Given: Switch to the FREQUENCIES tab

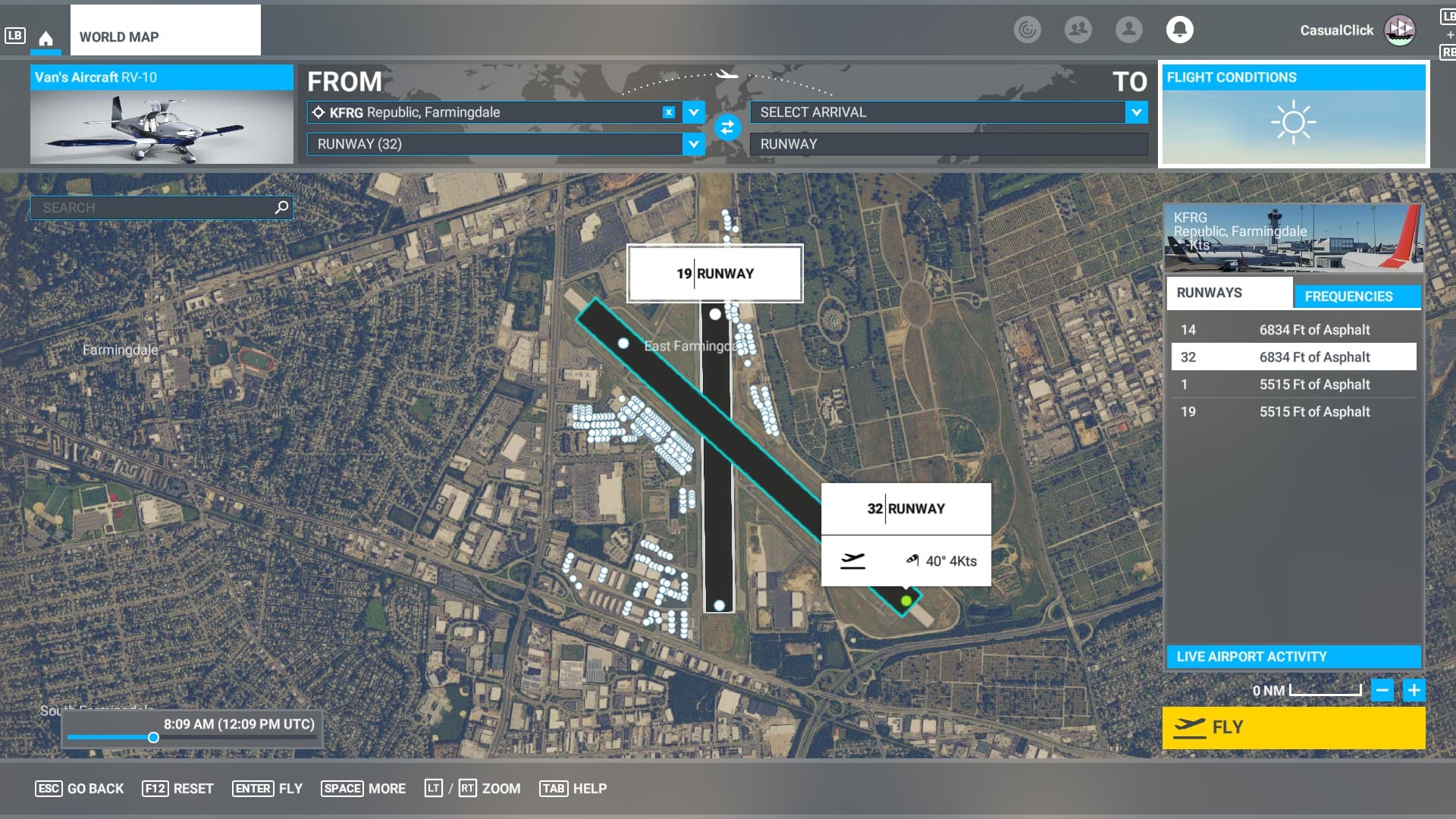Looking at the screenshot, I should (x=1357, y=297).
